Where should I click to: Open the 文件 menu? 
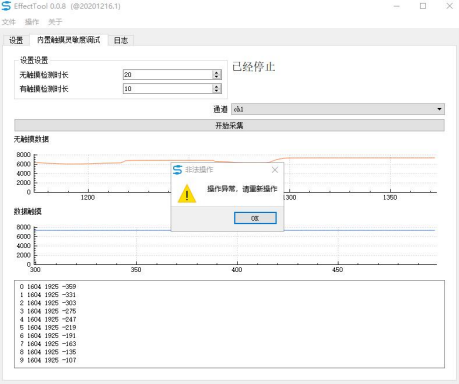[x=9, y=22]
